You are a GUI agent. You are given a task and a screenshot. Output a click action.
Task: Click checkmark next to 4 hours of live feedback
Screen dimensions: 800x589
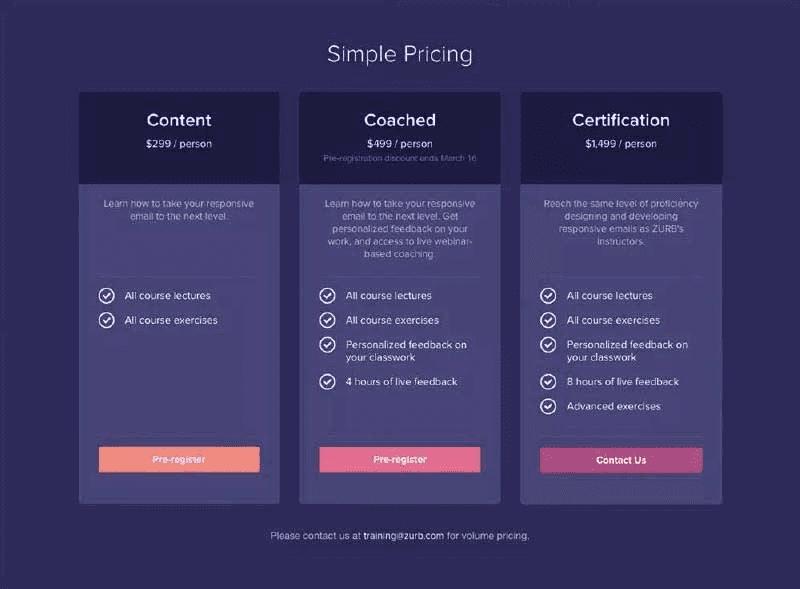[327, 381]
